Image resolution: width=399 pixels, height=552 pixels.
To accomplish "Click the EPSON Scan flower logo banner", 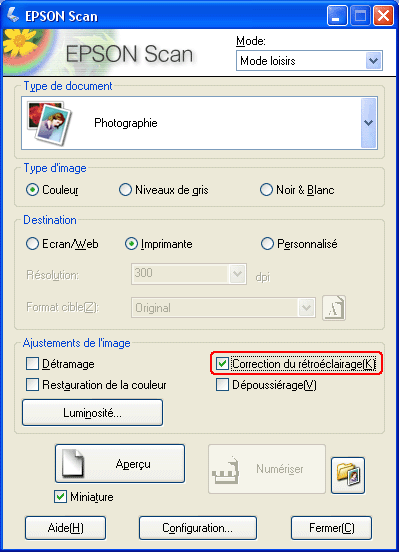I will [99, 53].
